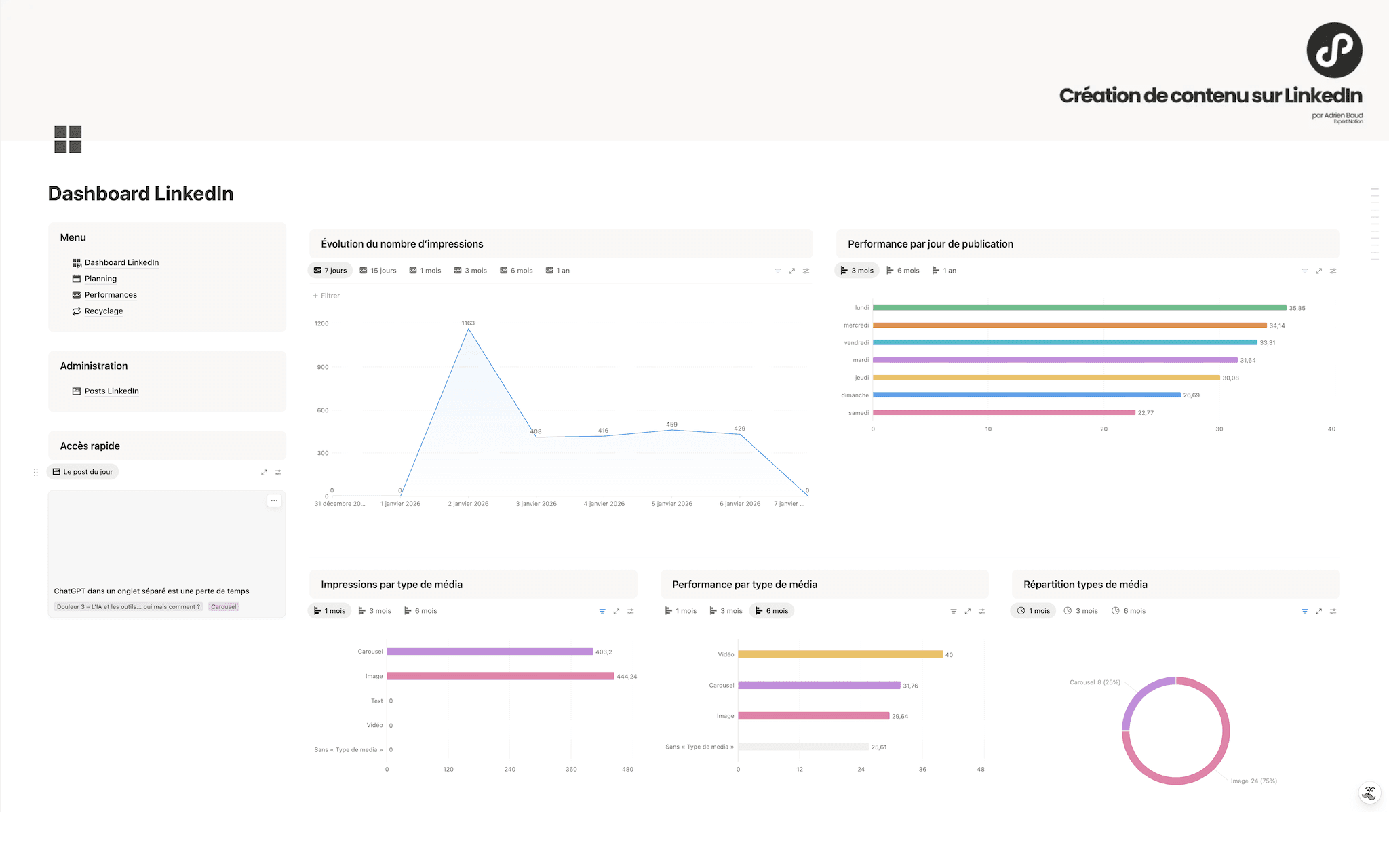Add a filter via the "+ Filtrer" button
Image resolution: width=1389 pixels, height=868 pixels.
(x=326, y=295)
